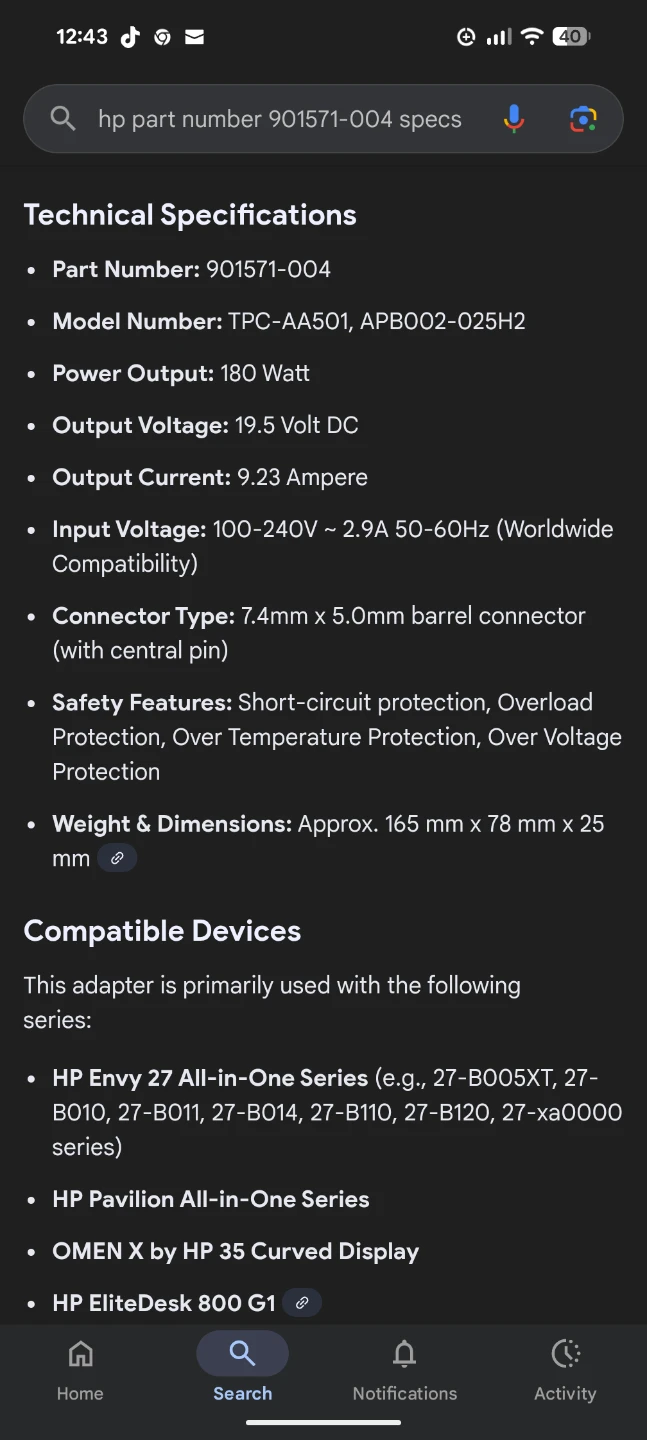Tap the Part Number 901571-004 line
Screen dimensions: 647x1440
[191, 269]
